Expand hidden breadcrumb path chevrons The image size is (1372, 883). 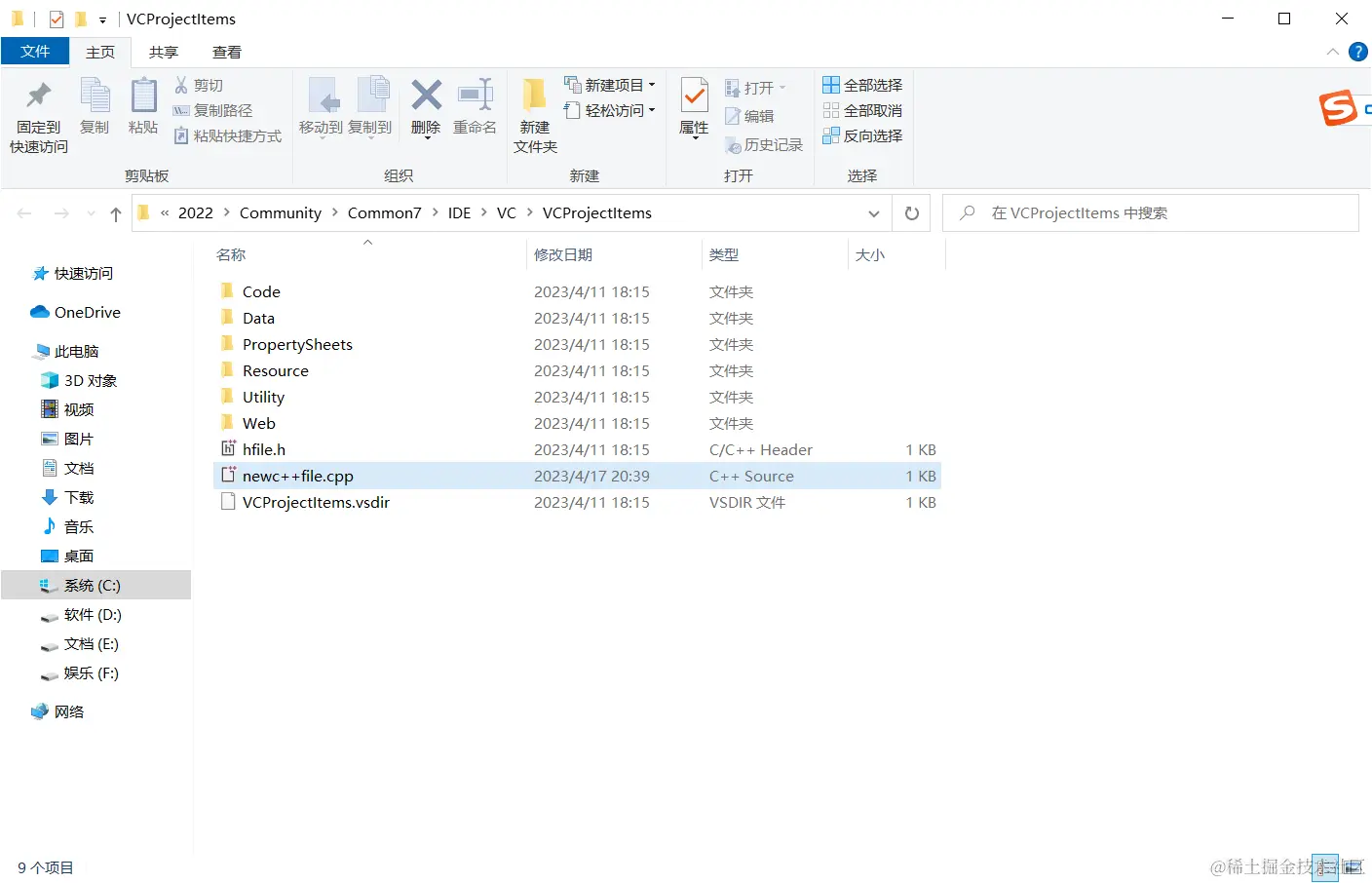pos(165,213)
